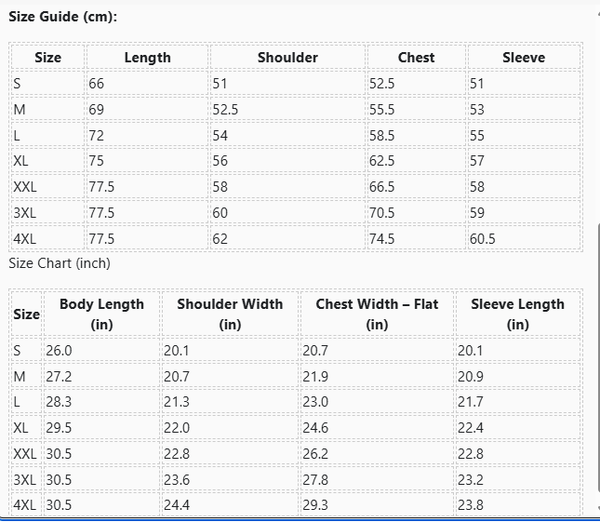
Task: Select the 'Chest Width – Flat (in)' header
Action: [x=377, y=314]
